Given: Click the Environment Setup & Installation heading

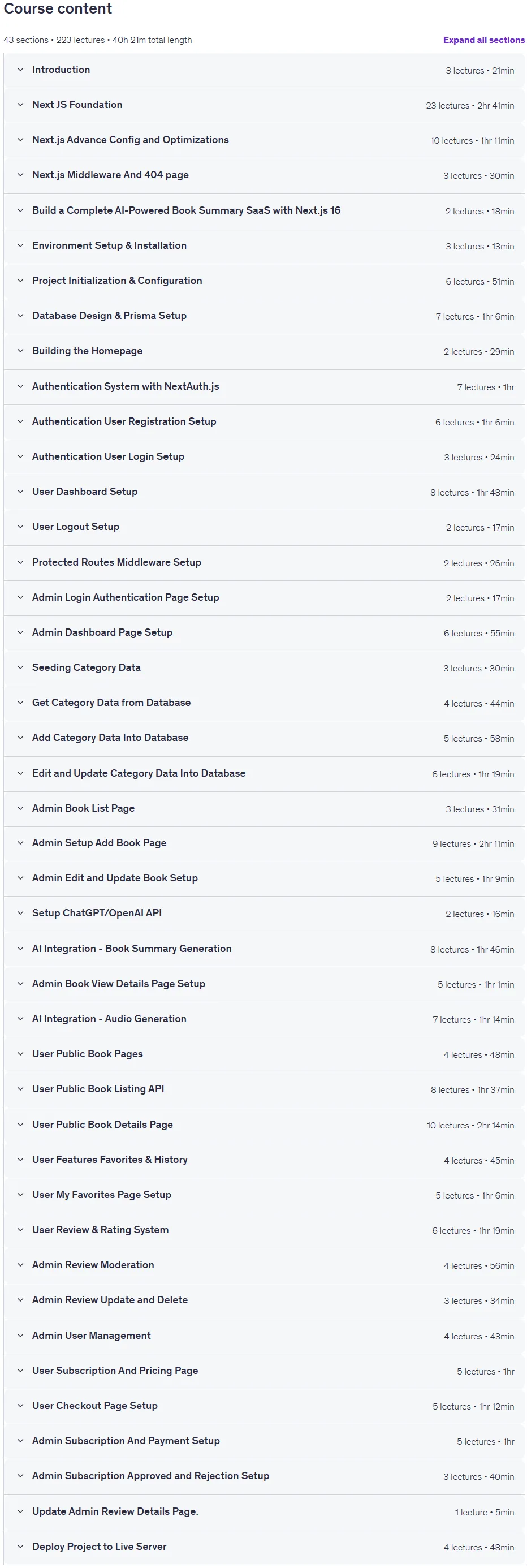Looking at the screenshot, I should 110,245.
